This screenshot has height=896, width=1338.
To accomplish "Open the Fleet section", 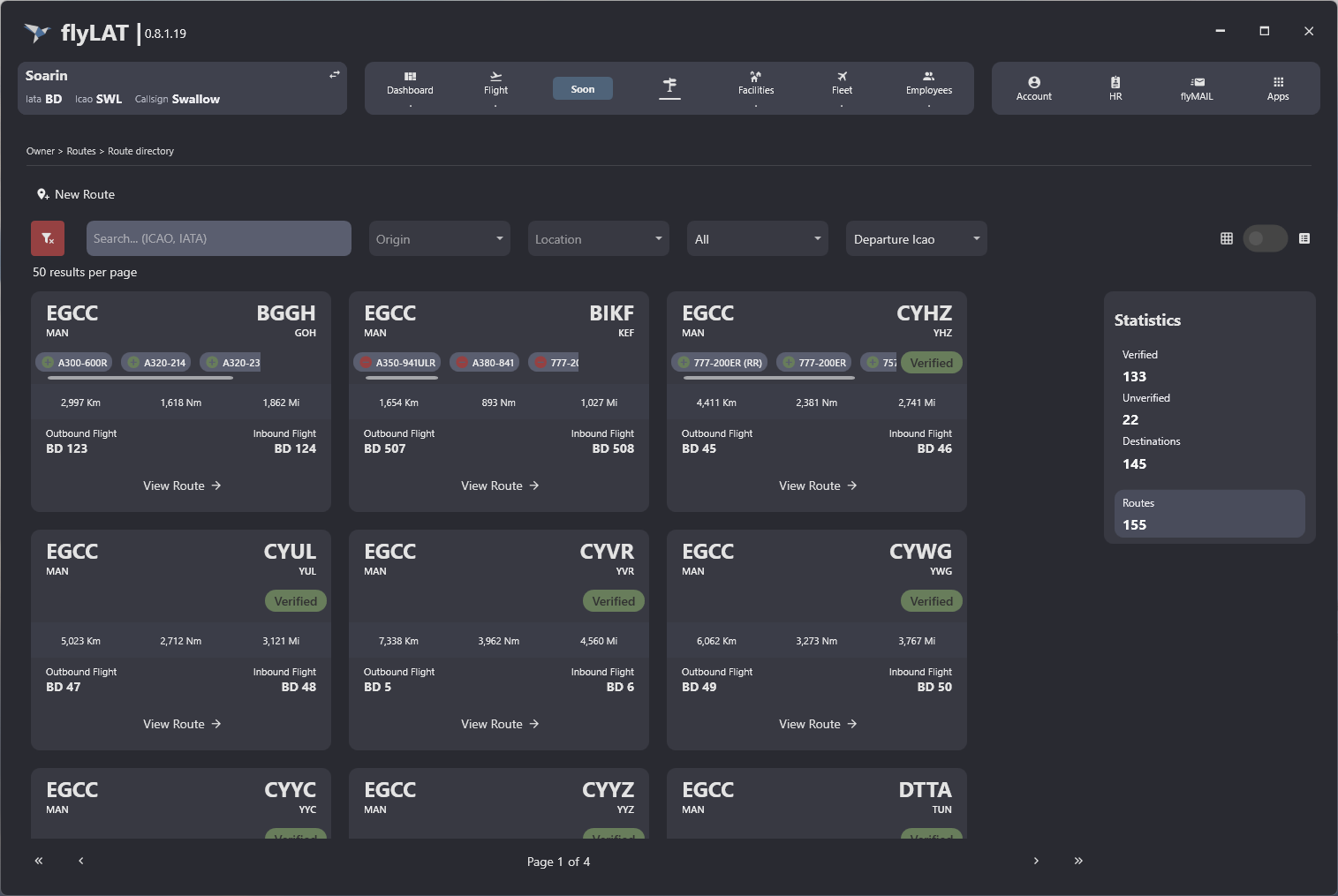I will pyautogui.click(x=842, y=83).
